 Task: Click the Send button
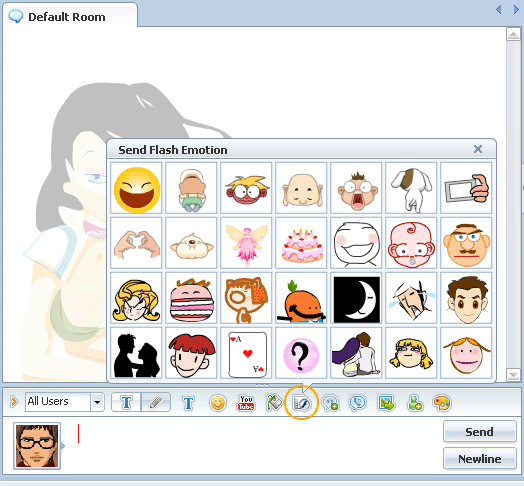tap(480, 432)
